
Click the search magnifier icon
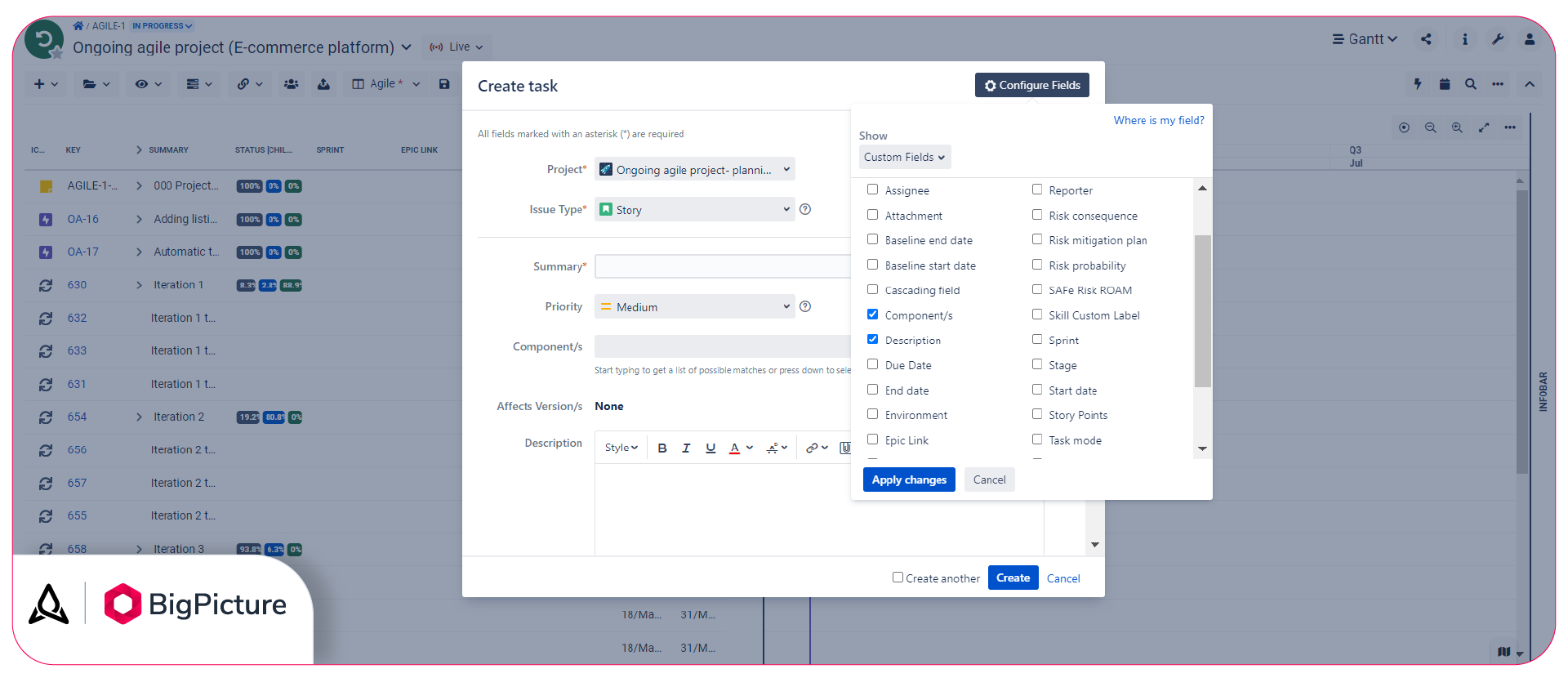[1471, 84]
